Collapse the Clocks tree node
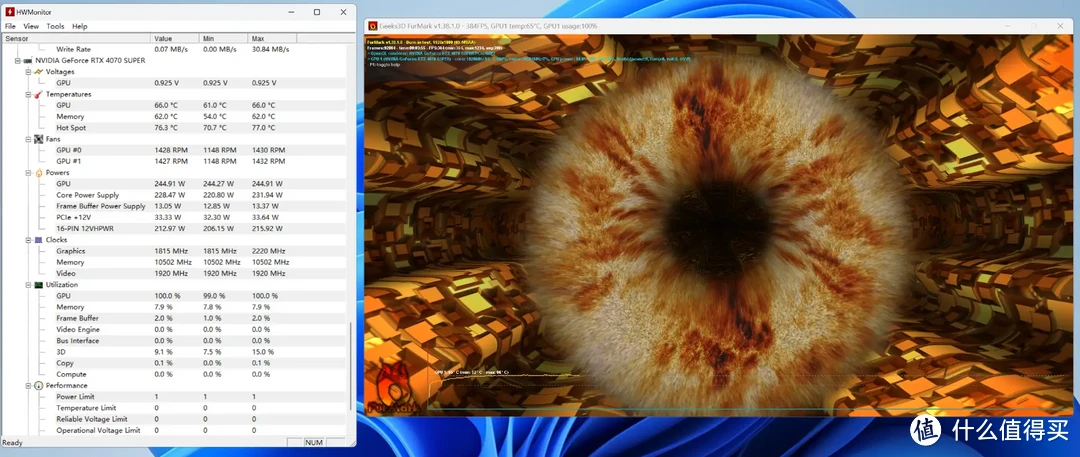1080x457 pixels. tap(28, 240)
